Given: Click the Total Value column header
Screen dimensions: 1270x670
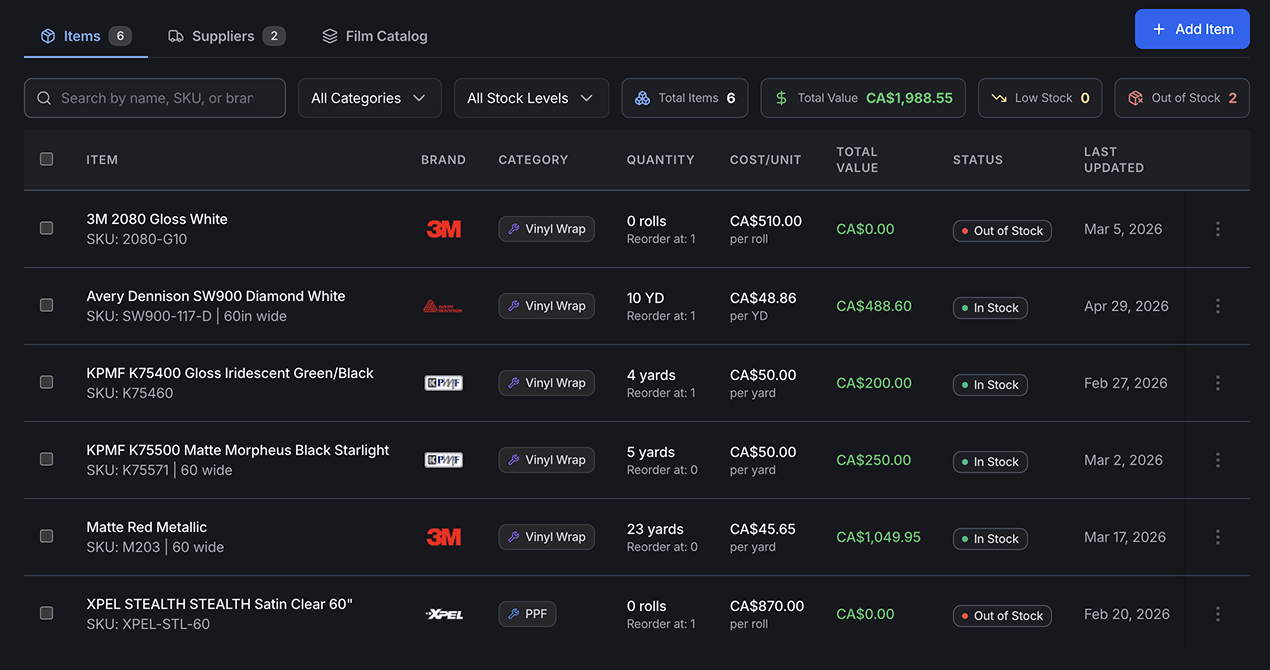Looking at the screenshot, I should point(857,159).
